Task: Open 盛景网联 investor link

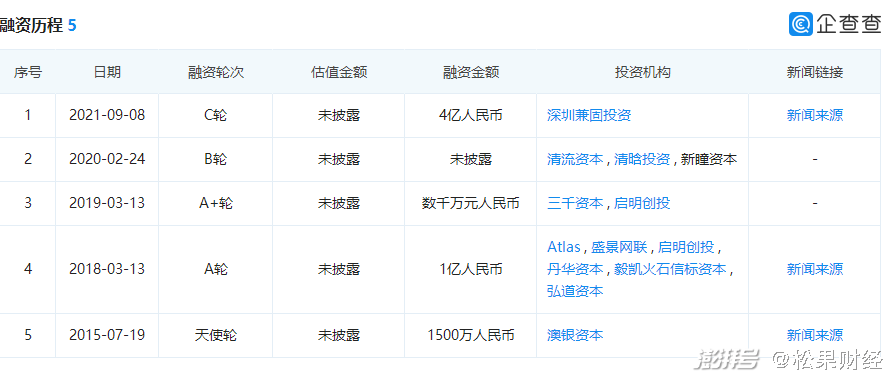Action: [x=619, y=247]
